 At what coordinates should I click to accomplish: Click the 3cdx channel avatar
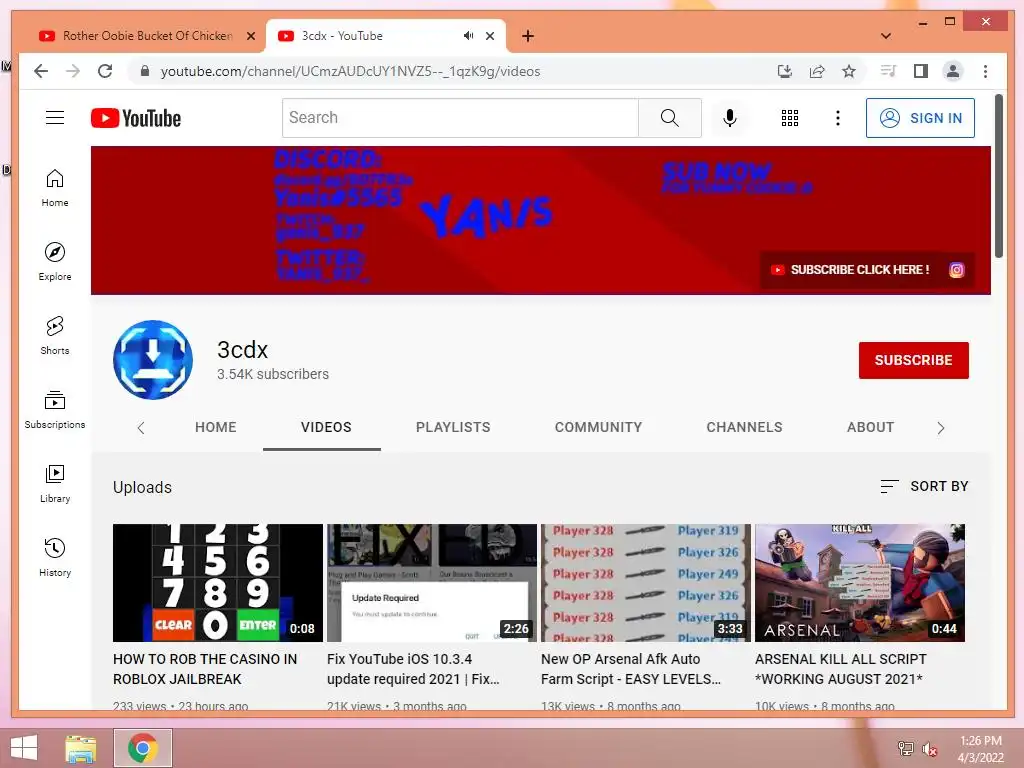[x=153, y=360]
